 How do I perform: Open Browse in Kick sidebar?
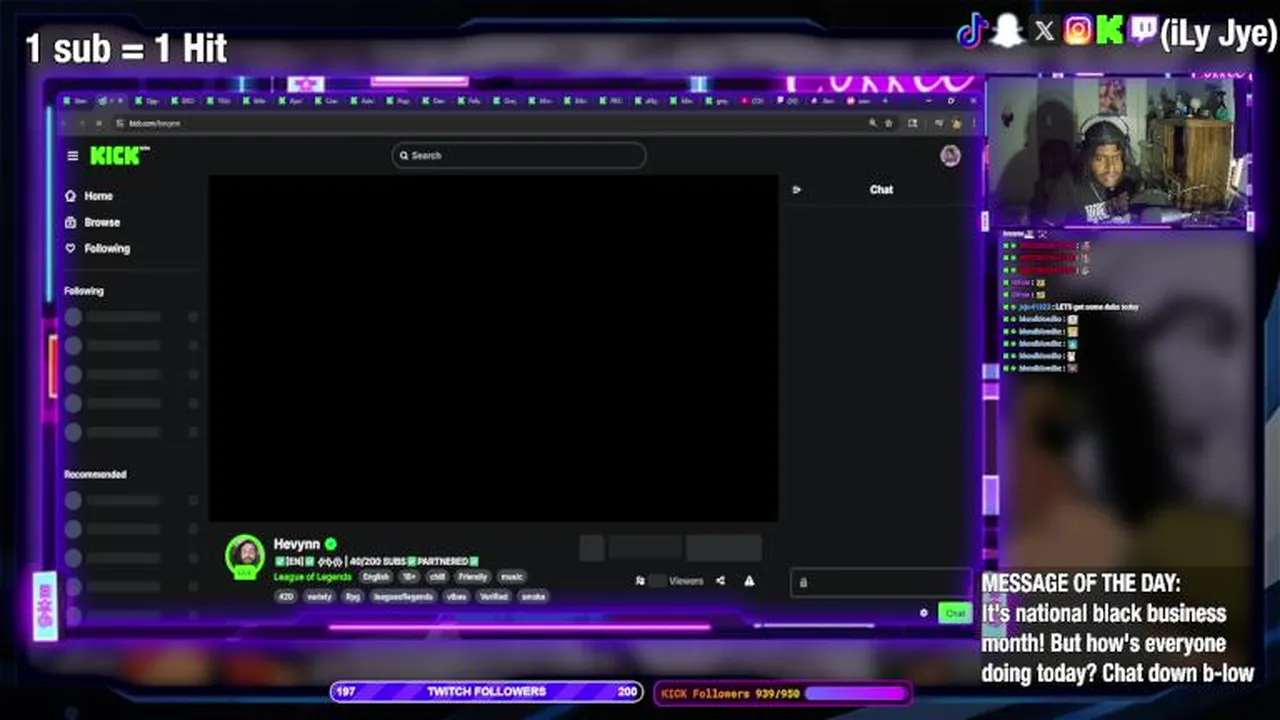click(102, 222)
